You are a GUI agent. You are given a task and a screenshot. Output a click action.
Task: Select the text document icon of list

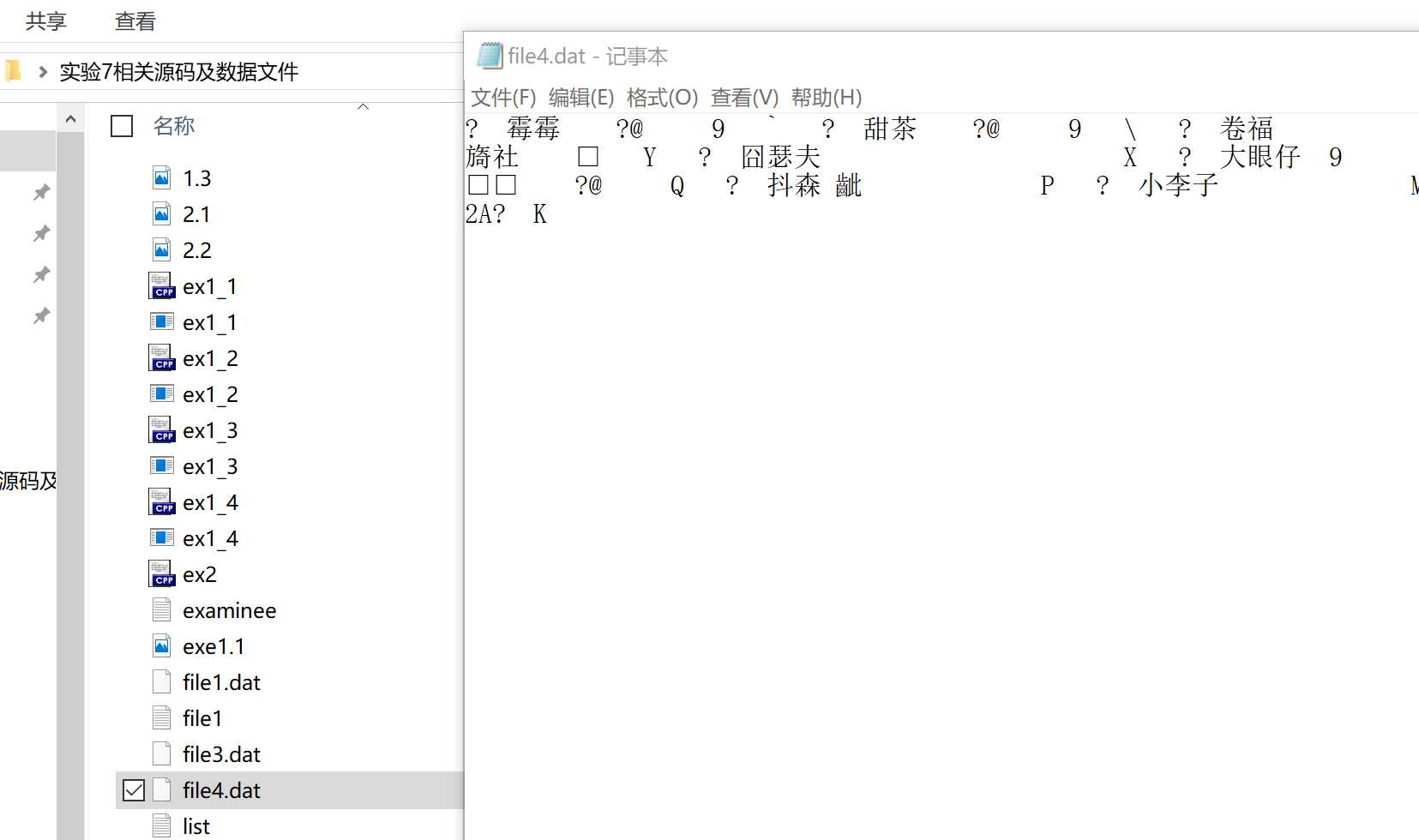point(162,826)
